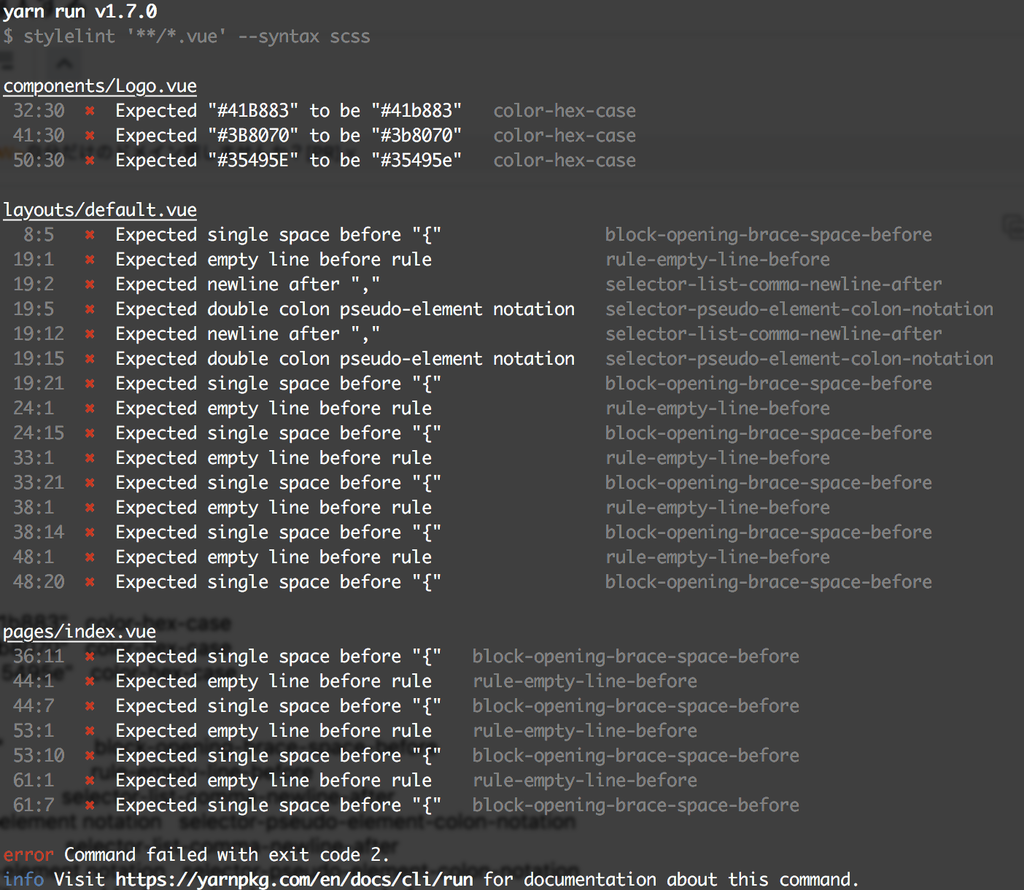Click the red error cross at 36:11
This screenshot has width=1024, height=890.
[x=89, y=658]
